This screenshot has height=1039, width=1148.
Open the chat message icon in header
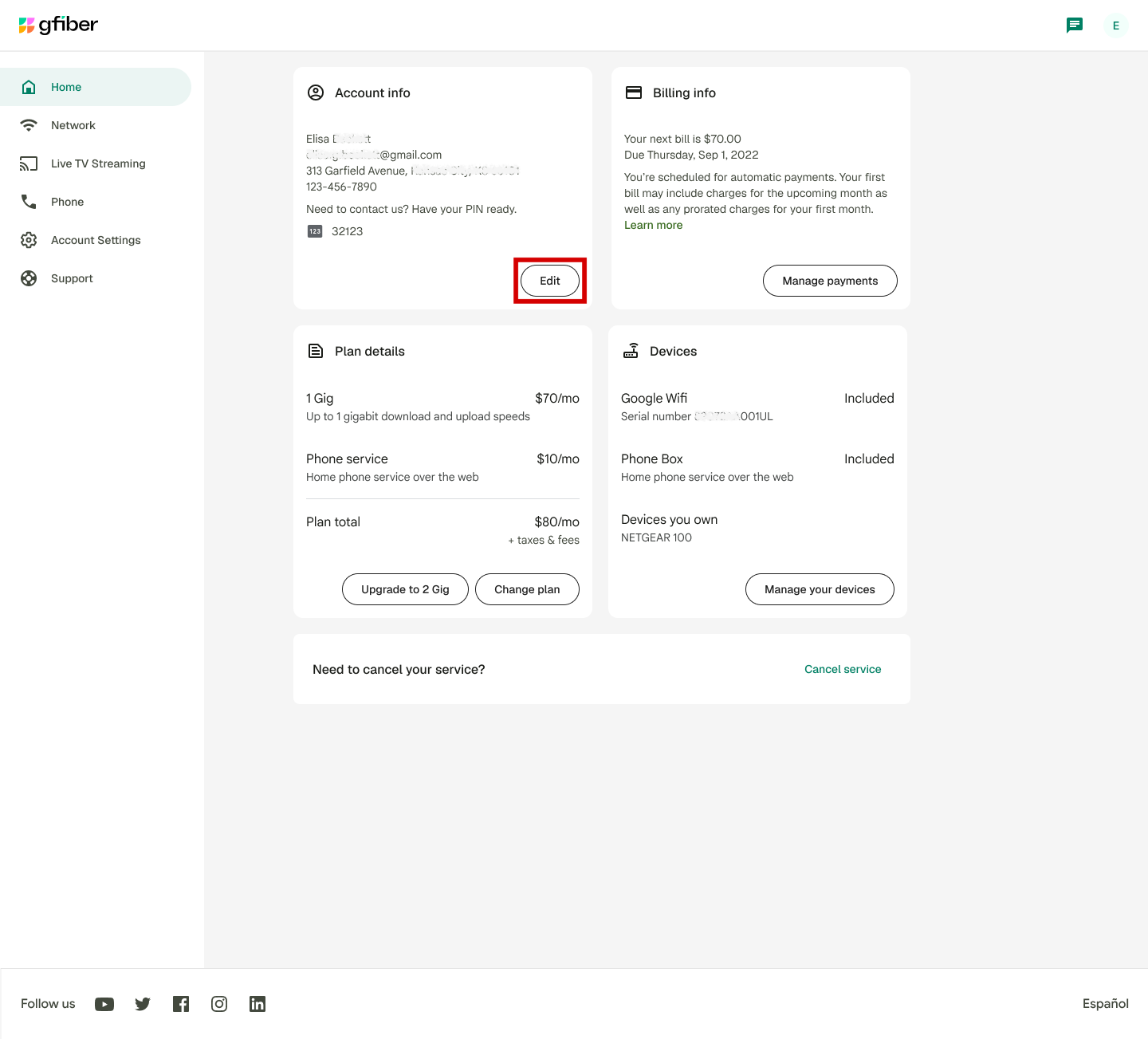click(x=1075, y=26)
